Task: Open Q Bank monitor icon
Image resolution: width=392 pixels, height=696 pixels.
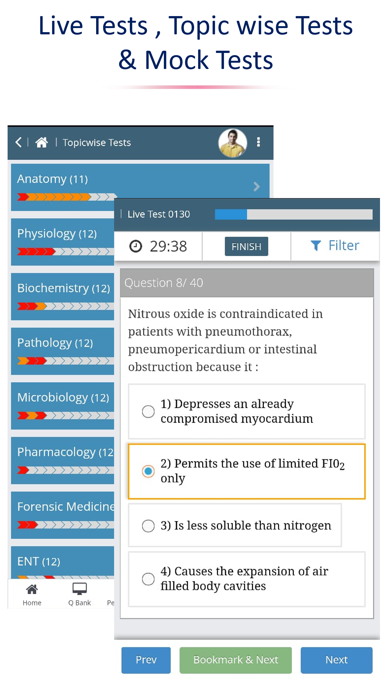Action: pyautogui.click(x=79, y=589)
